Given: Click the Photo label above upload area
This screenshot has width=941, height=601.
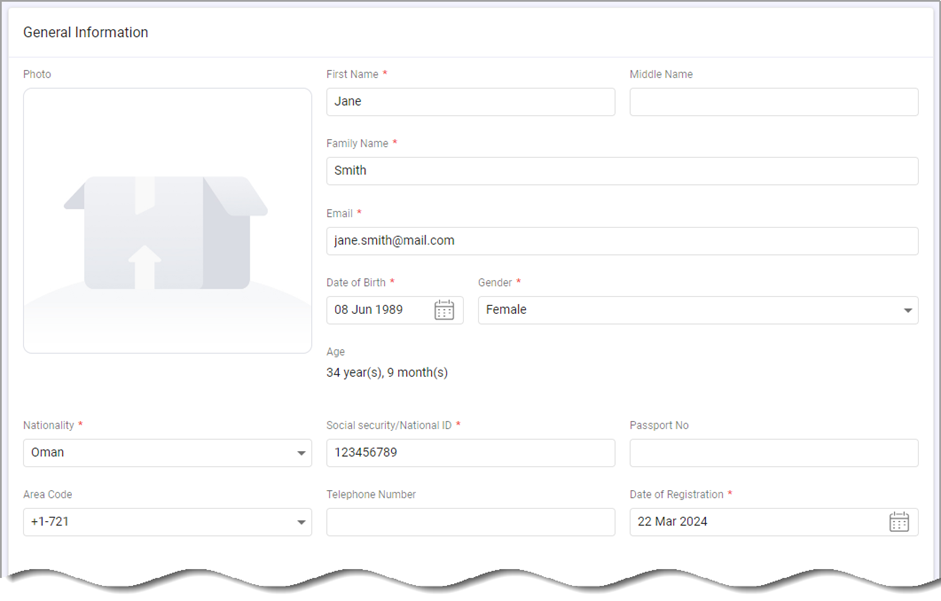Looking at the screenshot, I should (37, 74).
